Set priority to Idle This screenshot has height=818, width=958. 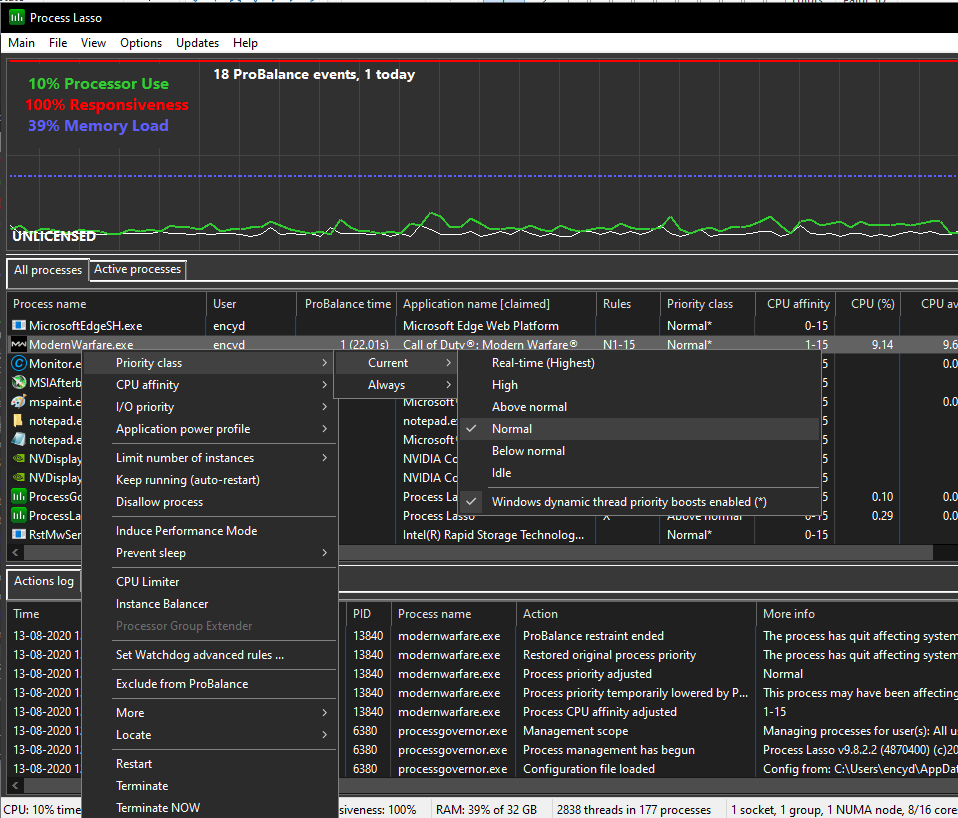[x=638, y=473]
